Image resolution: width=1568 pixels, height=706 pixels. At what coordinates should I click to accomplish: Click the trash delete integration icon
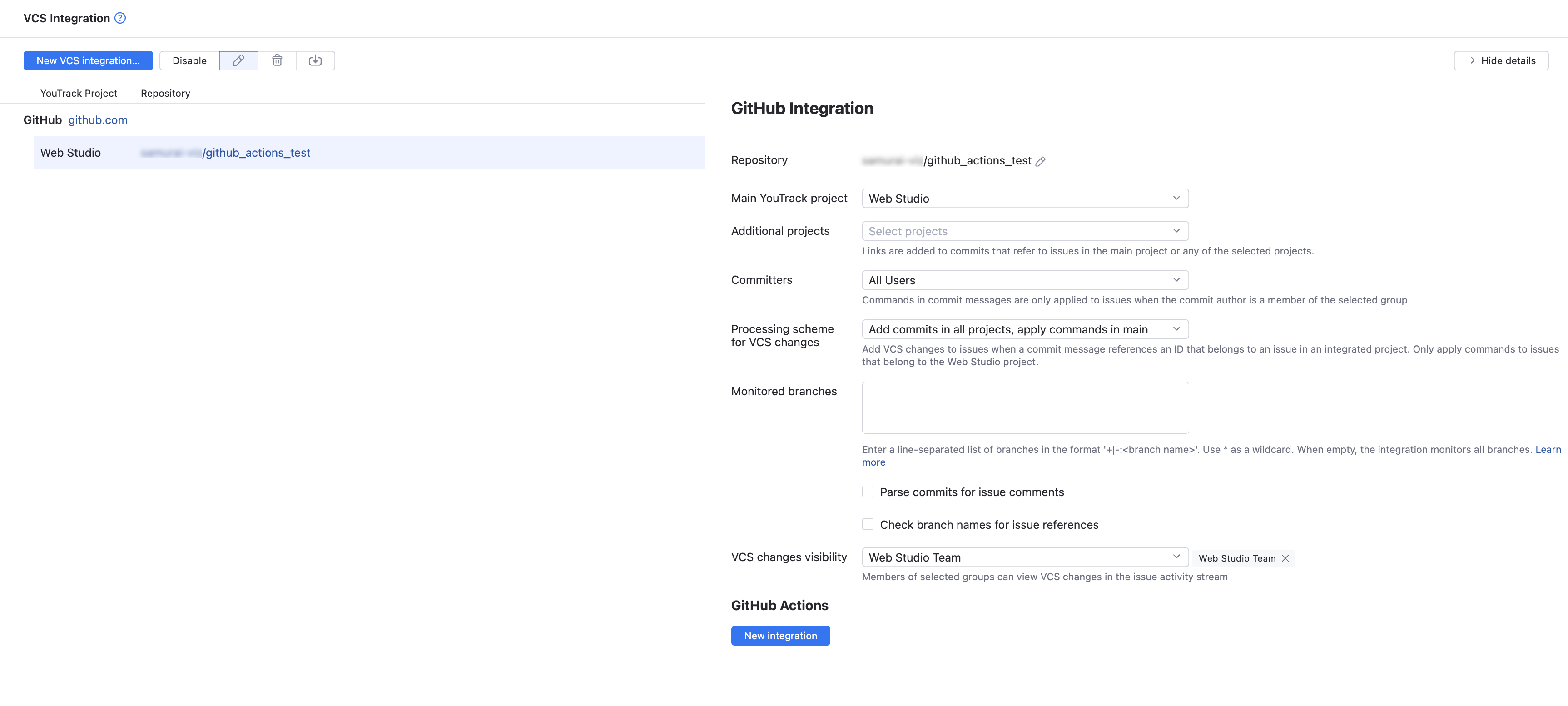tap(277, 60)
